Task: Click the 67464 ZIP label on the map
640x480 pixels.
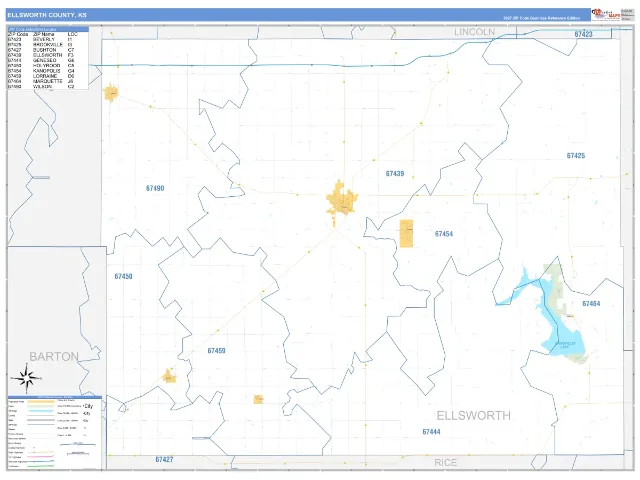Action: click(591, 303)
